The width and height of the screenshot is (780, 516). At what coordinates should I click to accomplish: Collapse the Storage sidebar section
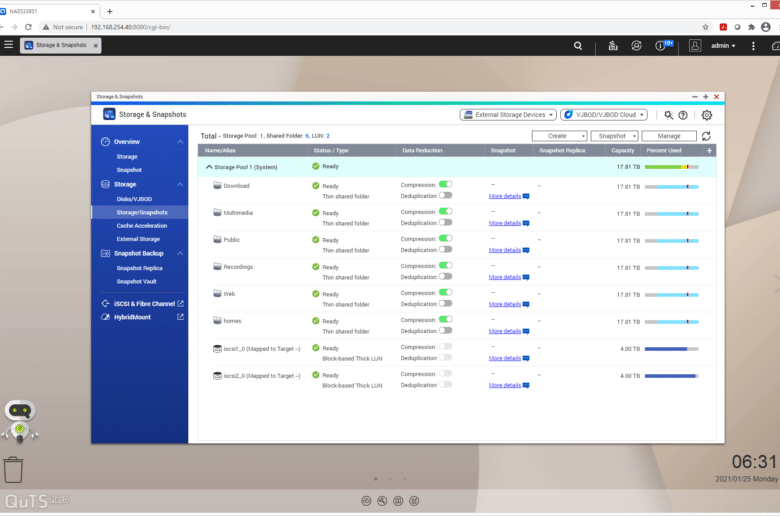(x=180, y=185)
